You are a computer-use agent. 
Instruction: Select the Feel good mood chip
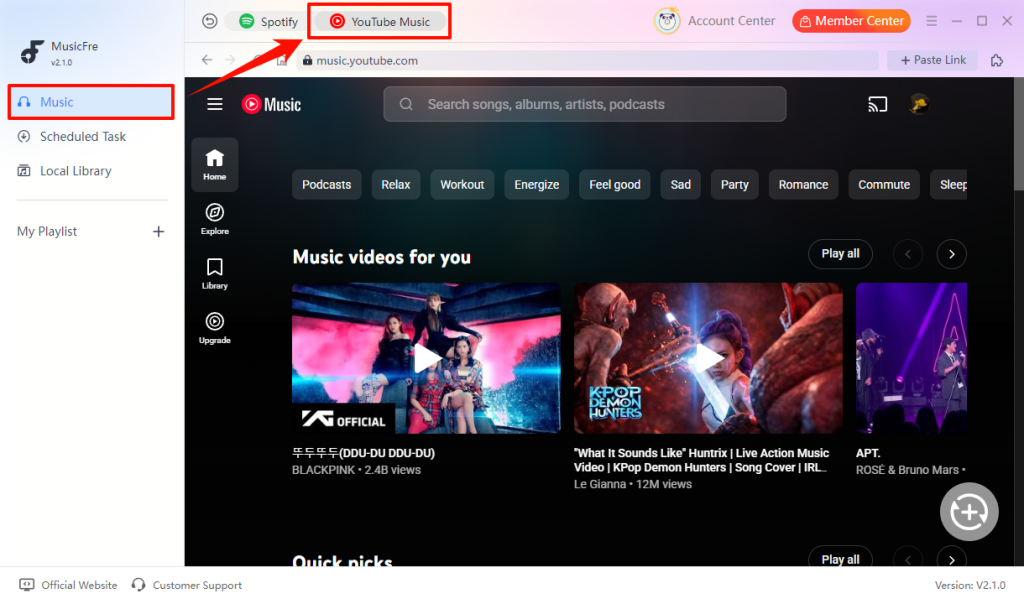(615, 185)
